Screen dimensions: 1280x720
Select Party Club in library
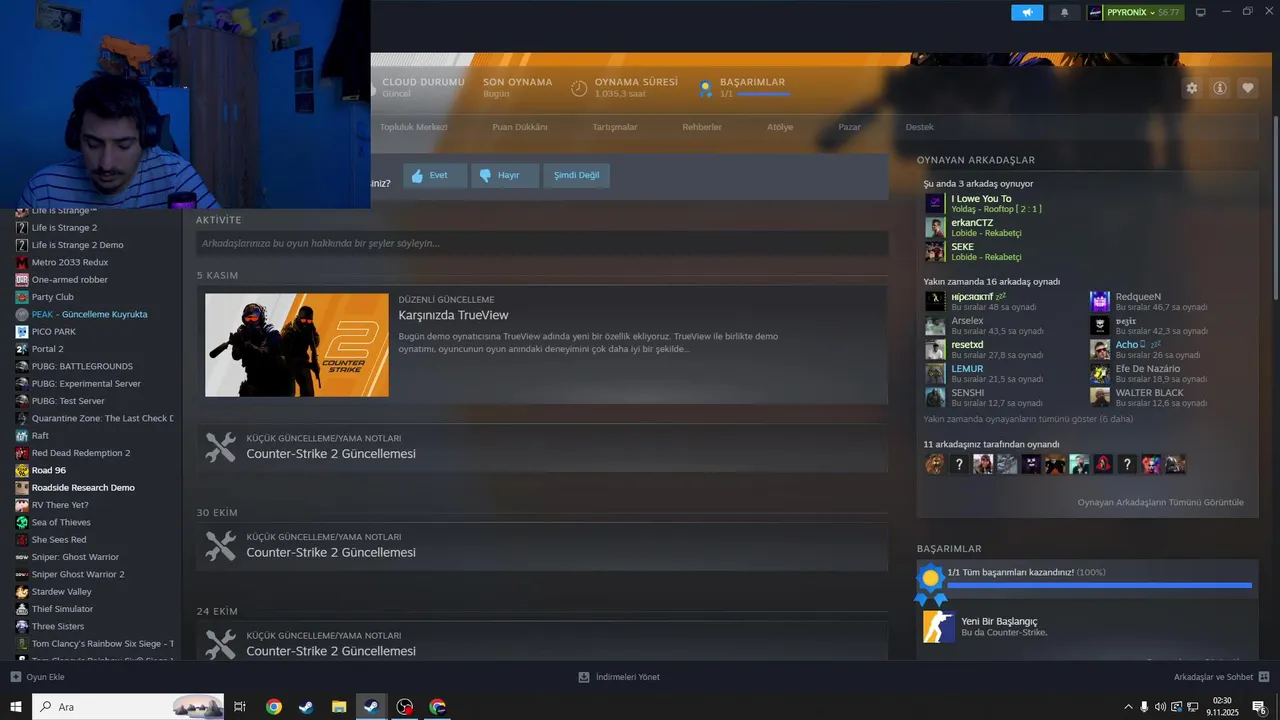coord(52,297)
